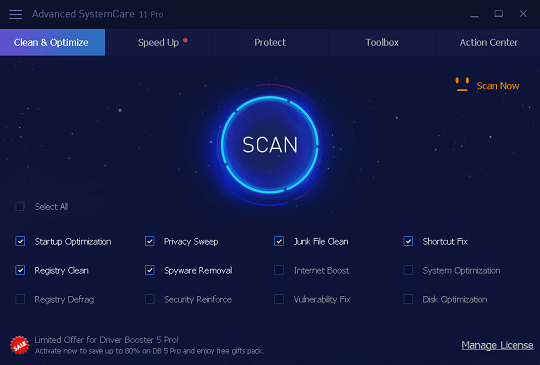
Task: Open the Protect tab
Action: pyautogui.click(x=270, y=42)
